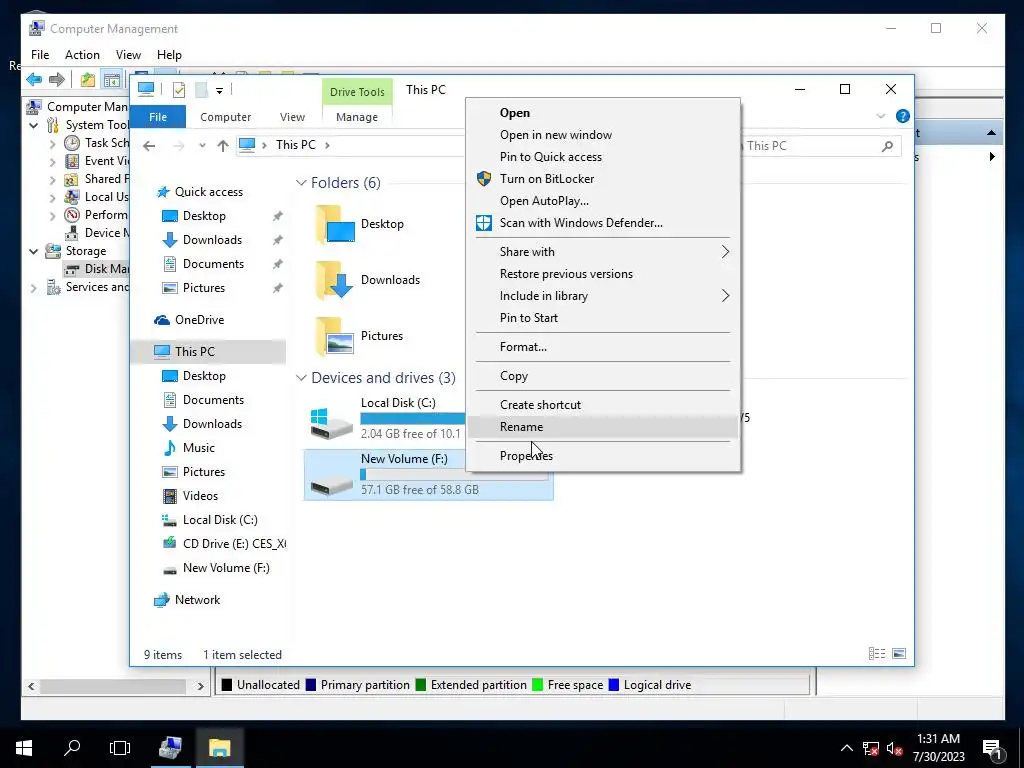Image resolution: width=1024 pixels, height=768 pixels.
Task: Click the Explorer back arrow
Action: [x=149, y=146]
